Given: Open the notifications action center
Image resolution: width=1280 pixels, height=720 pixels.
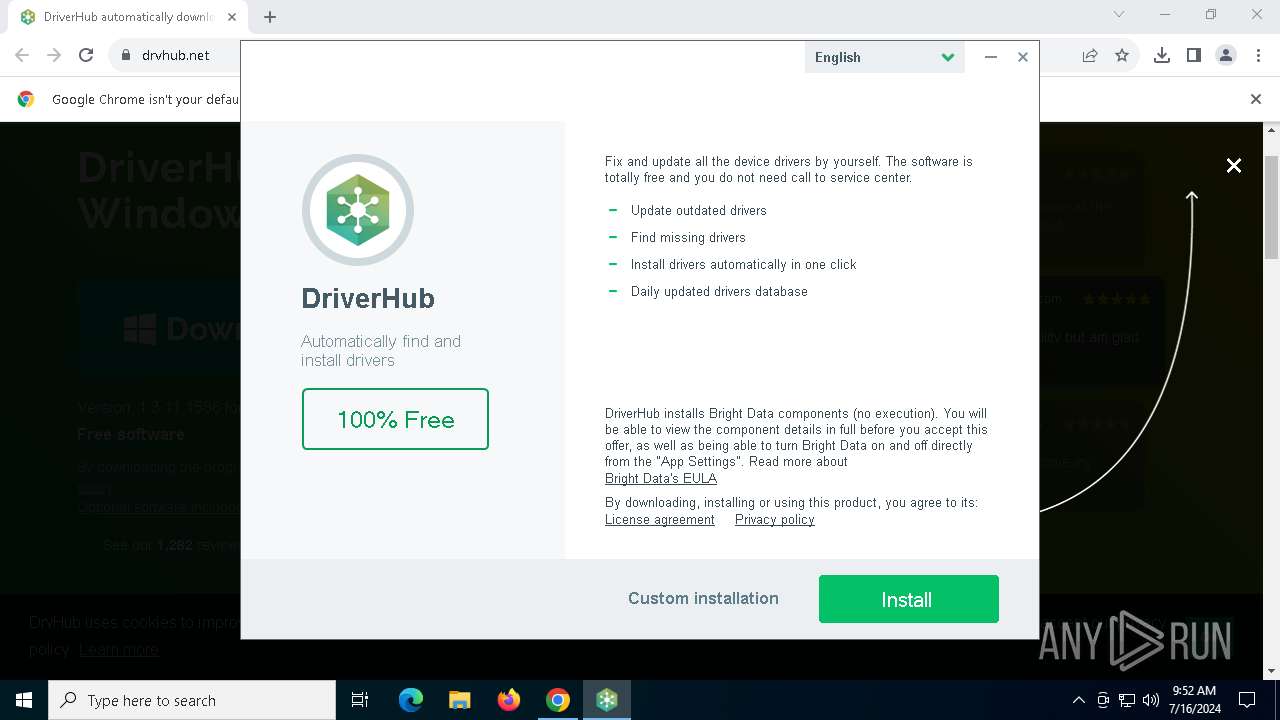Looking at the screenshot, I should coord(1247,700).
